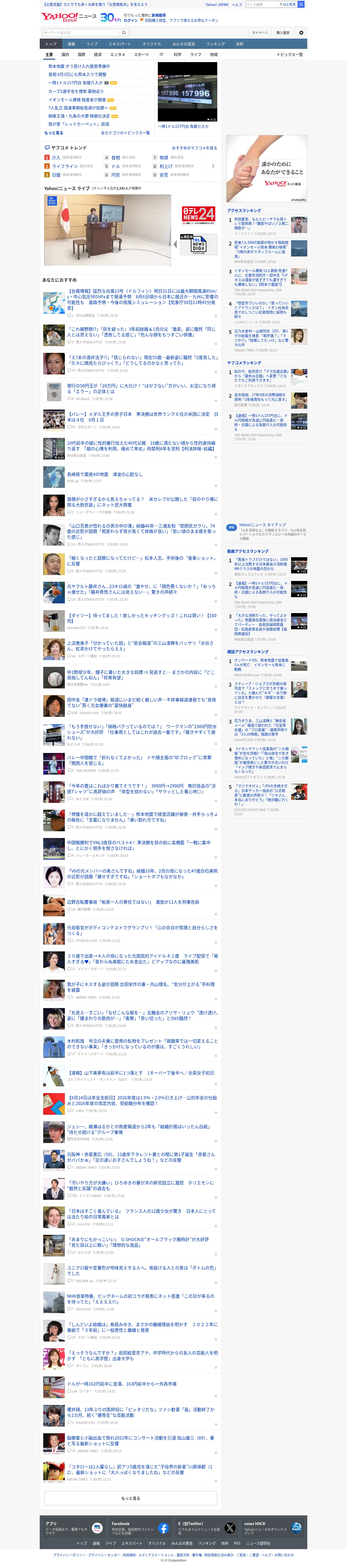Switch to the 速報 tab
Screen dimensions: 347x1568
[71, 44]
